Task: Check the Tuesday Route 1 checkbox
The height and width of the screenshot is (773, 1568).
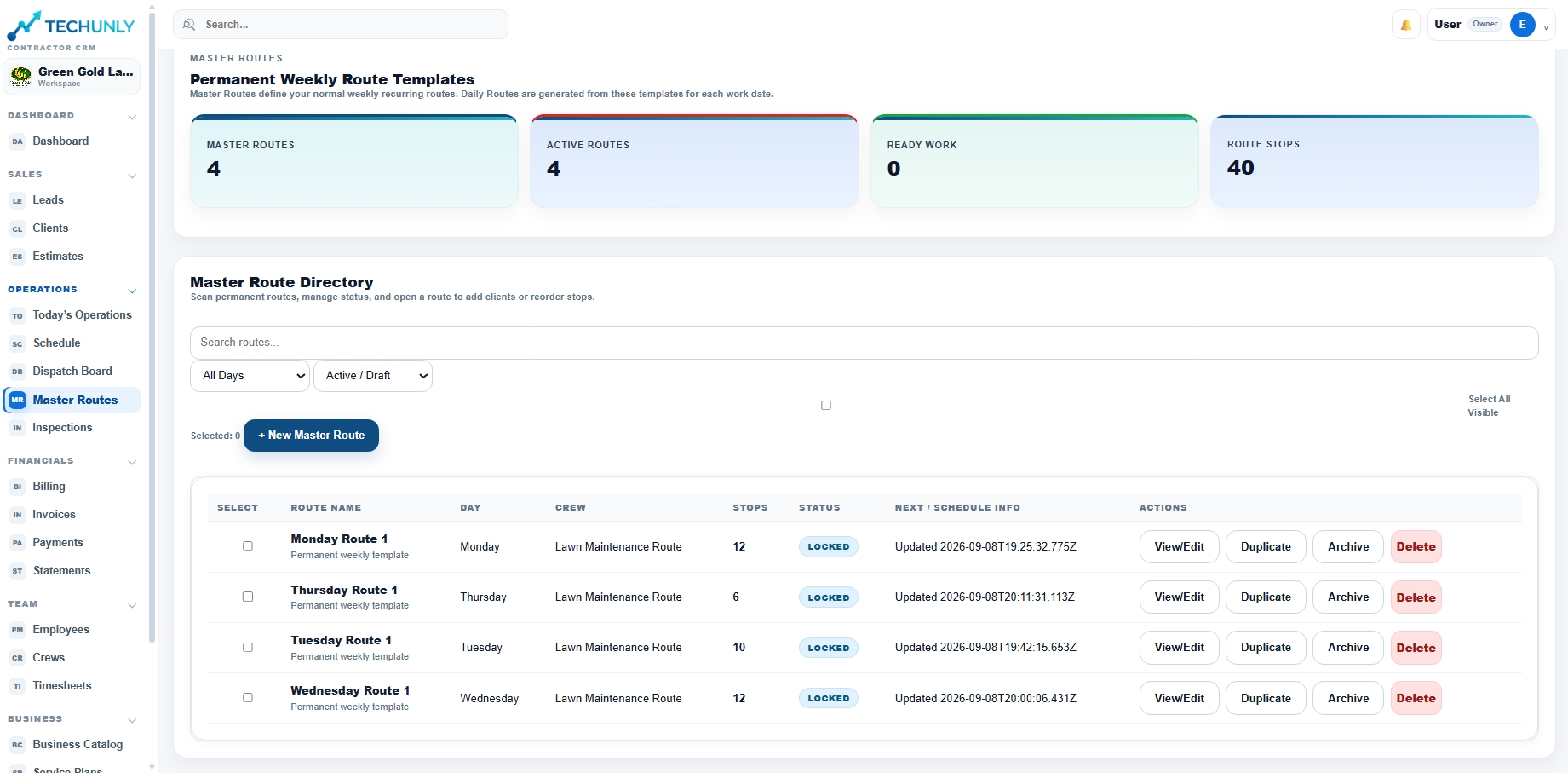Action: point(248,647)
